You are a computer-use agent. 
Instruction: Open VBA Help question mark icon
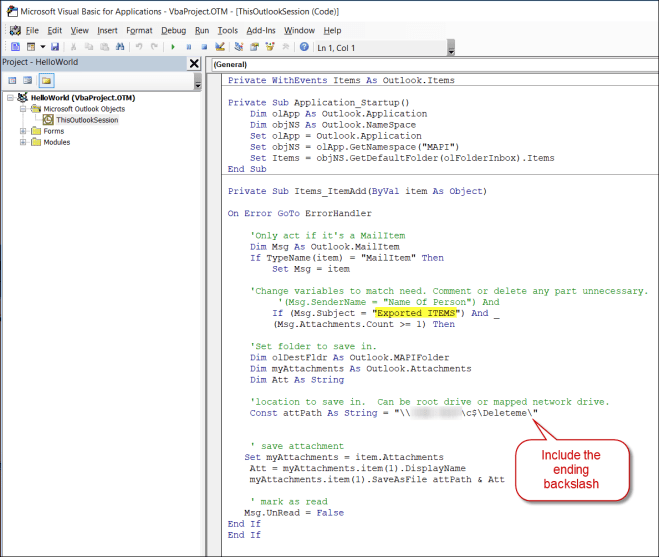tap(304, 47)
